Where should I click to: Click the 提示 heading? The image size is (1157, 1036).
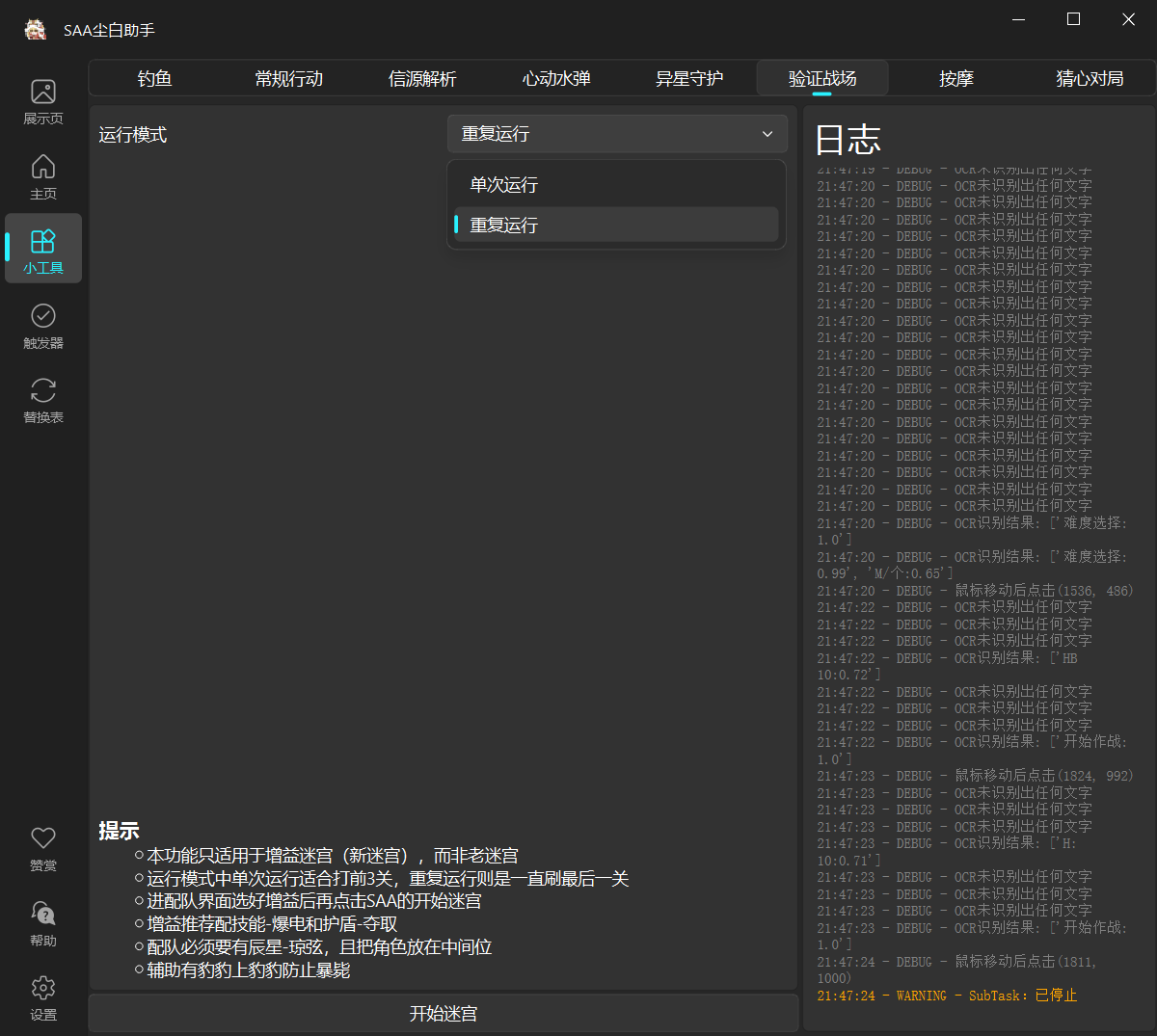(x=119, y=831)
